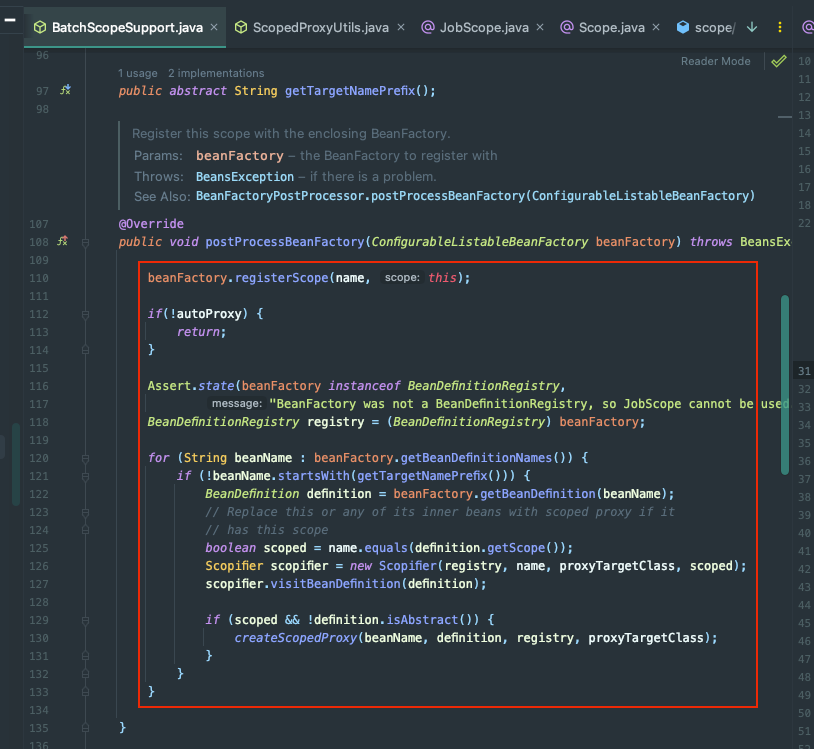This screenshot has width=814, height=749.
Task: Click the getTargetNamePrefix method name on line 97
Action: [x=350, y=91]
